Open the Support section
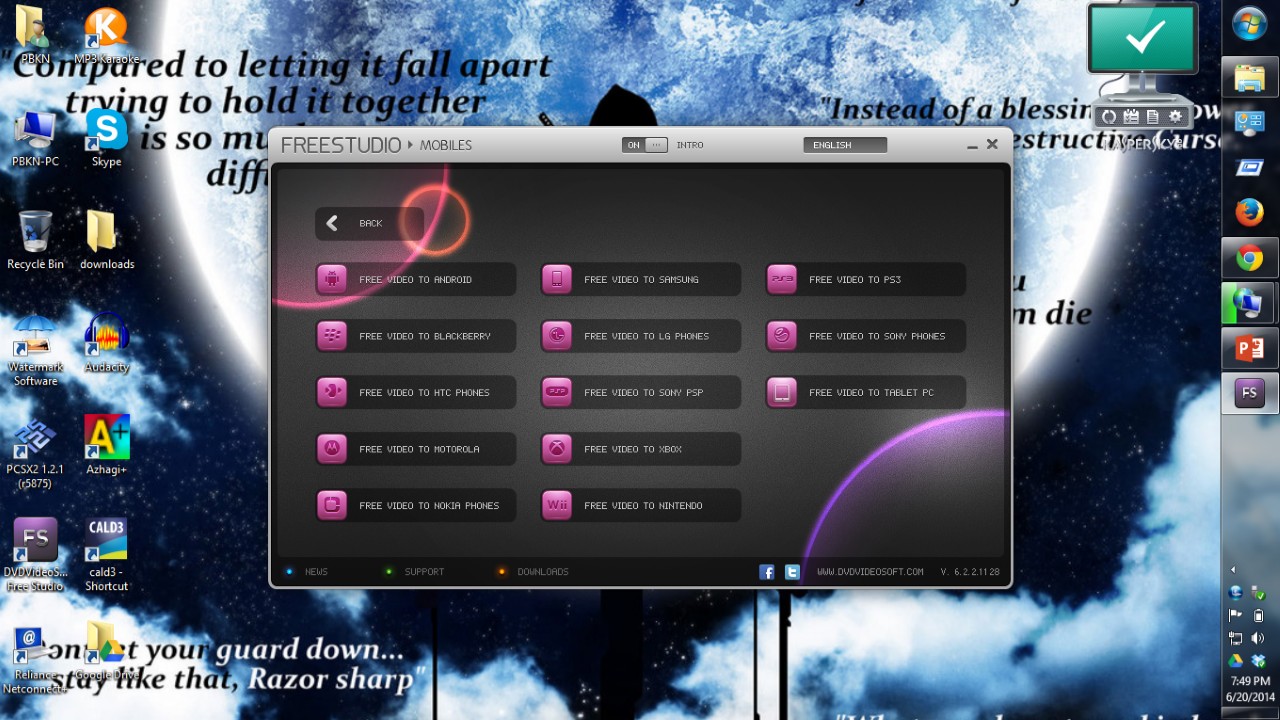The width and height of the screenshot is (1280, 720). click(x=424, y=572)
